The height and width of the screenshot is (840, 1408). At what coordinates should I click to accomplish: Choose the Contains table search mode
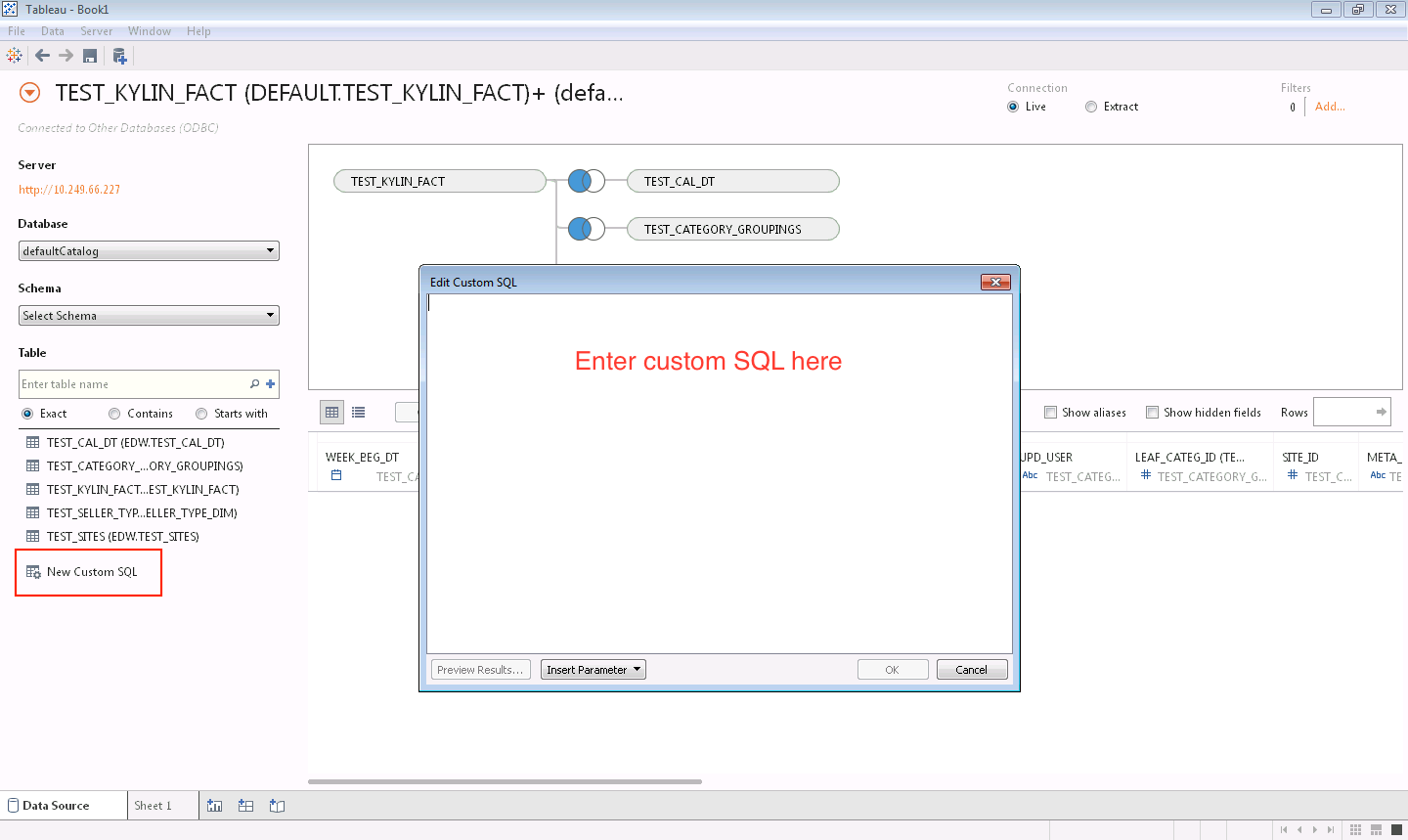coord(115,414)
